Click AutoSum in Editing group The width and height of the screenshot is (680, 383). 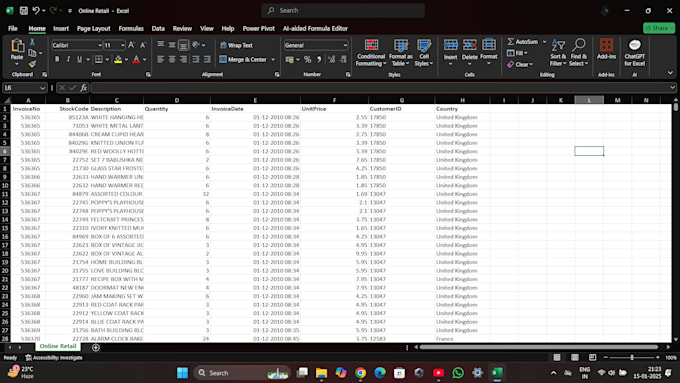pos(523,42)
